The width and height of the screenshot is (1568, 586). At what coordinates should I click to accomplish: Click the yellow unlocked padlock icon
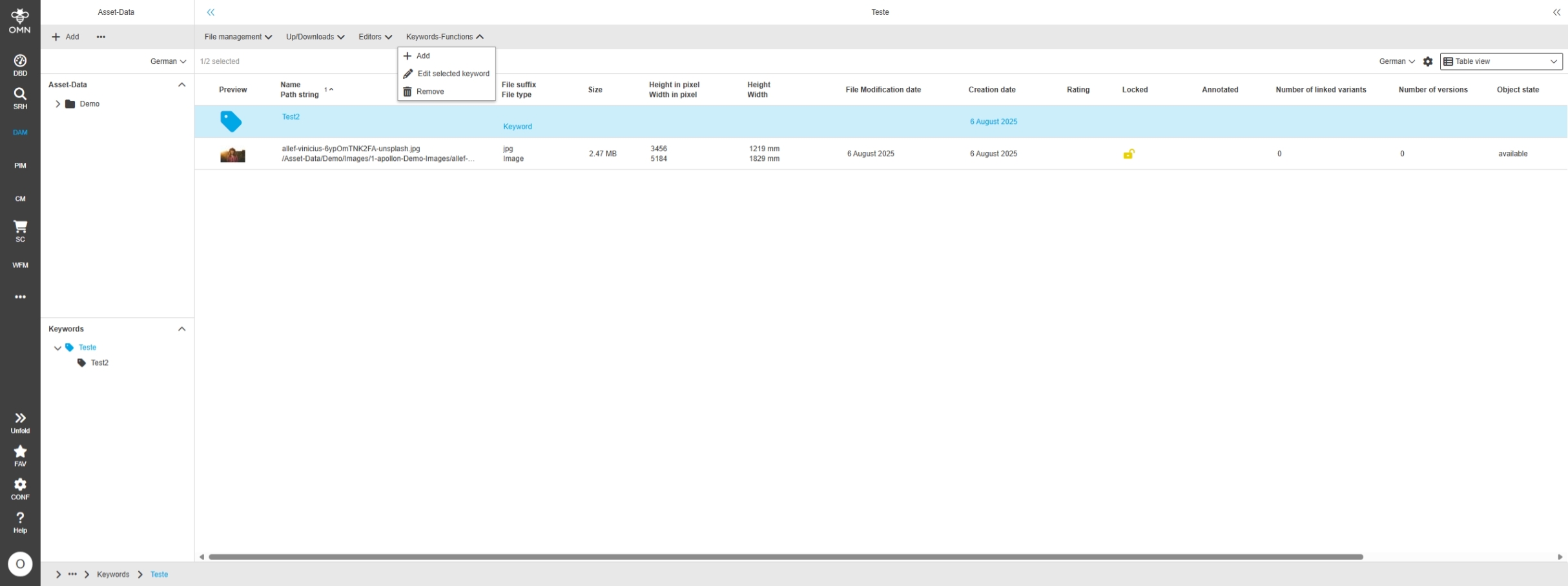[x=1129, y=154]
